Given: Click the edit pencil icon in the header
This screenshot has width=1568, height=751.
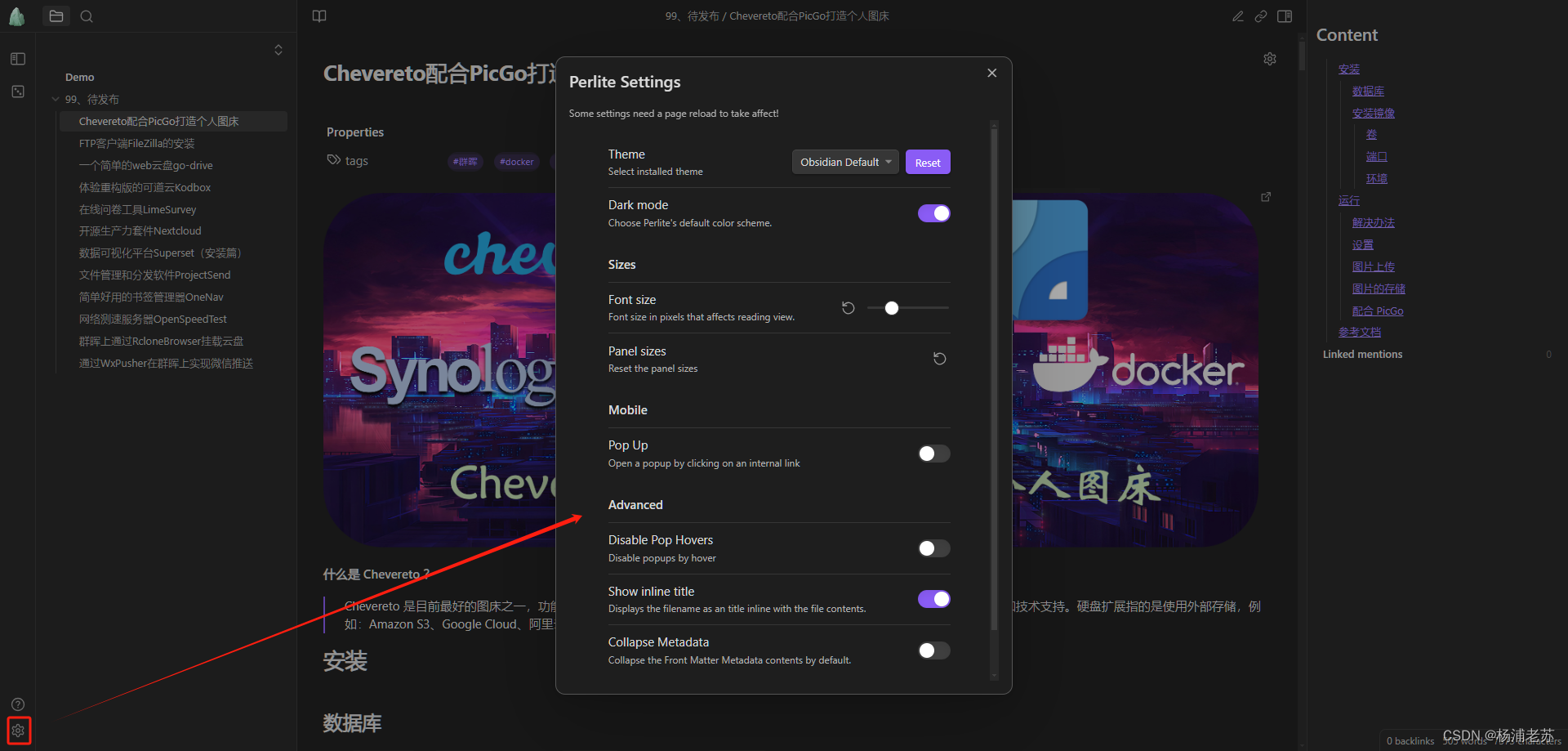Looking at the screenshot, I should point(1238,16).
